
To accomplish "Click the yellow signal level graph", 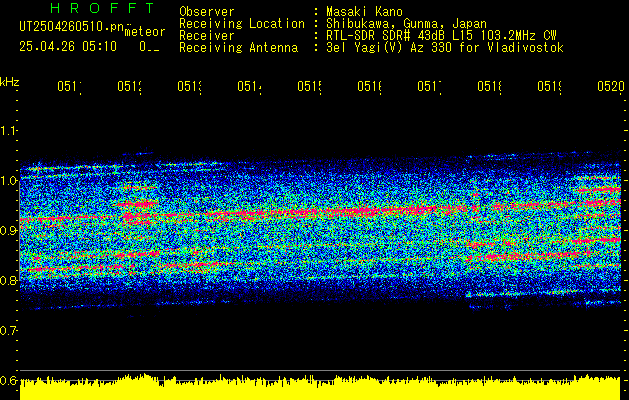I will (x=320, y=387).
